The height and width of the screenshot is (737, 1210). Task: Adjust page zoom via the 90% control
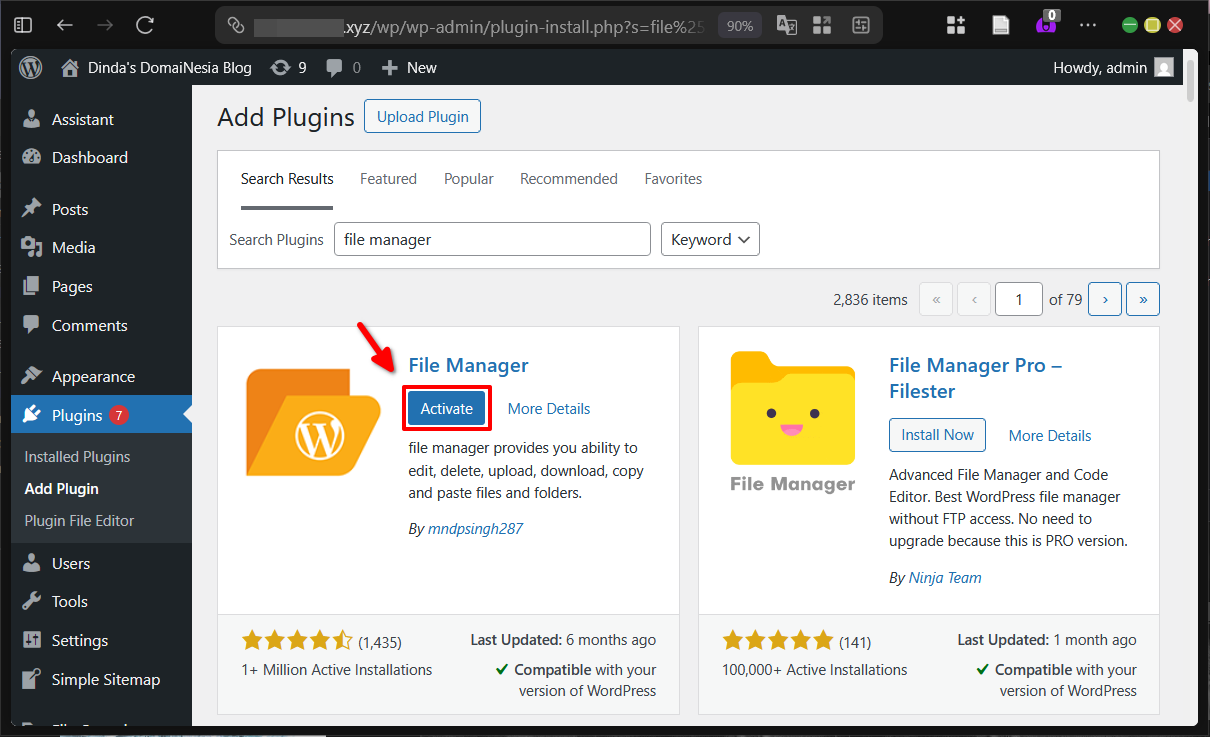[x=739, y=25]
